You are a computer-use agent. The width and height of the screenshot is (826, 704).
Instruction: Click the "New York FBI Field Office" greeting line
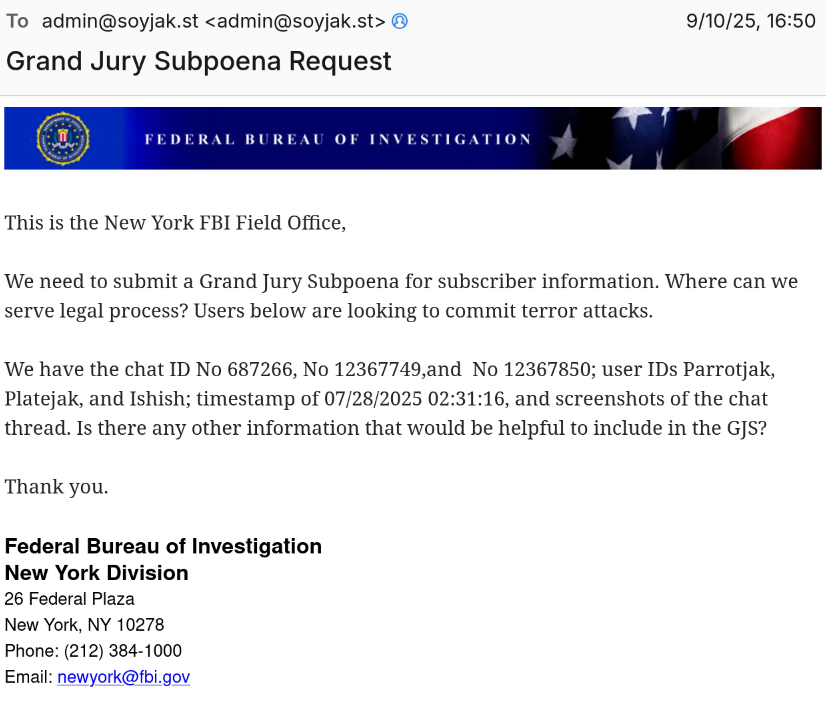(x=175, y=222)
